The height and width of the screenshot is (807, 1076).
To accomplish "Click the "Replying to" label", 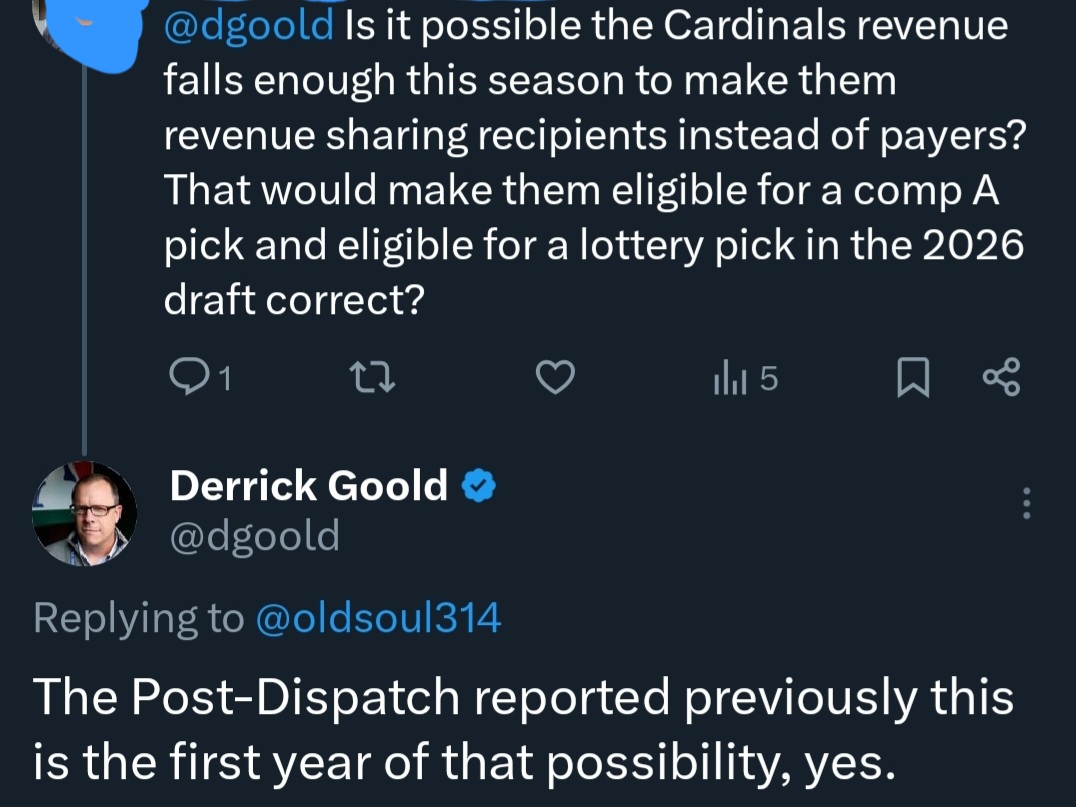I will click(x=139, y=618).
